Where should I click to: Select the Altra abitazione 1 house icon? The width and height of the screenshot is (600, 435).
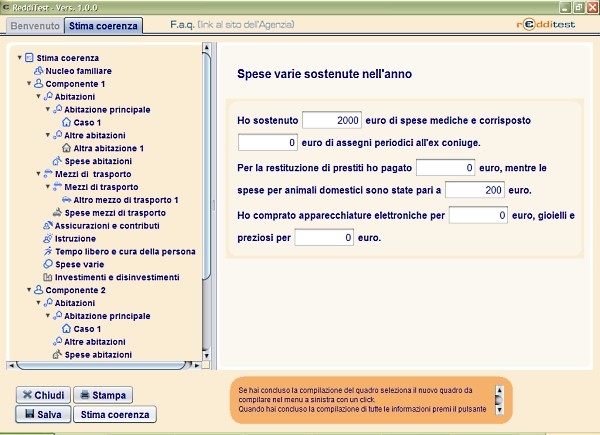click(67, 148)
